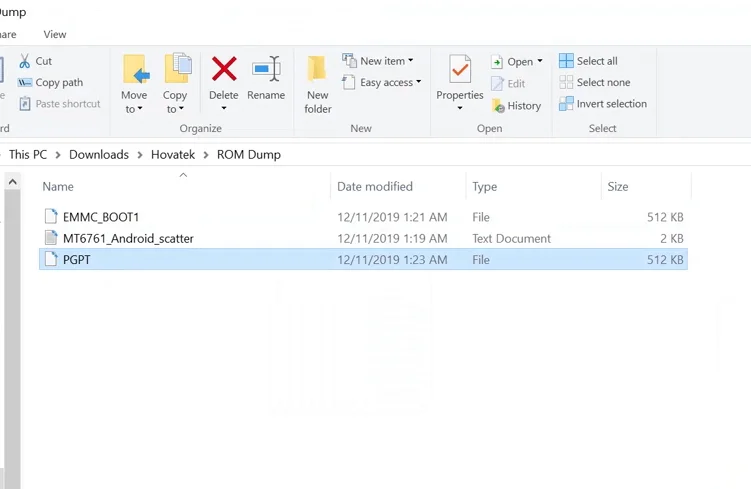This screenshot has height=489, width=751.
Task: Expand breadcrumb chevron after Hovatek
Action: 206,155
